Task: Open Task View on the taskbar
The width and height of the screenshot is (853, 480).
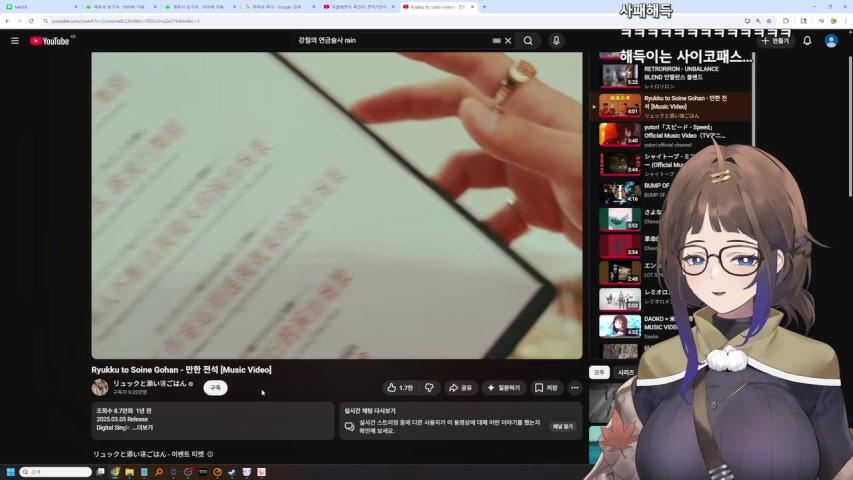Action: click(101, 472)
